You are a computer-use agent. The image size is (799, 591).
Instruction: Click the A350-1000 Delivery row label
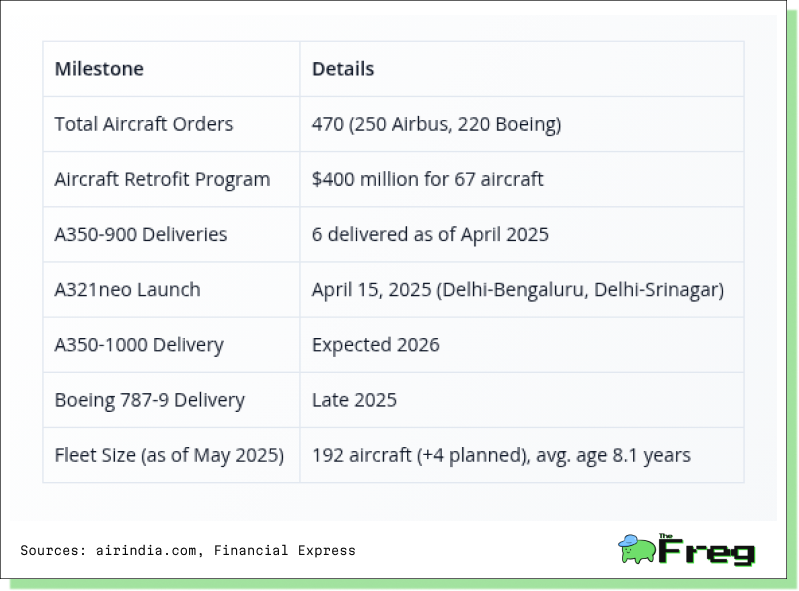(x=139, y=345)
